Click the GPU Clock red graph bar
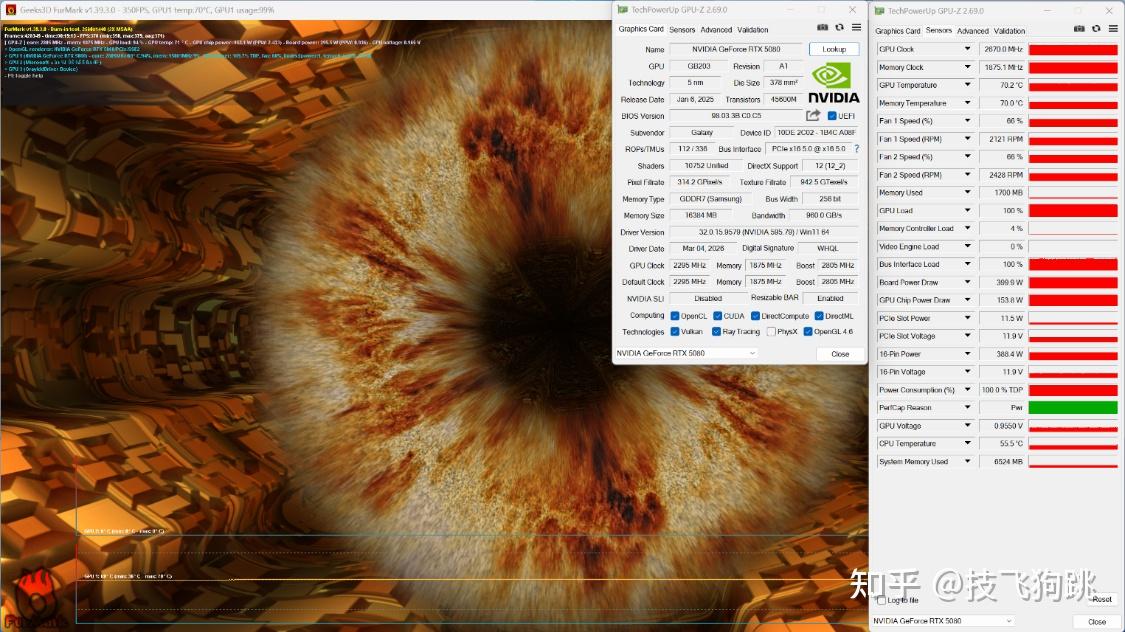This screenshot has width=1125, height=632. pyautogui.click(x=1073, y=49)
